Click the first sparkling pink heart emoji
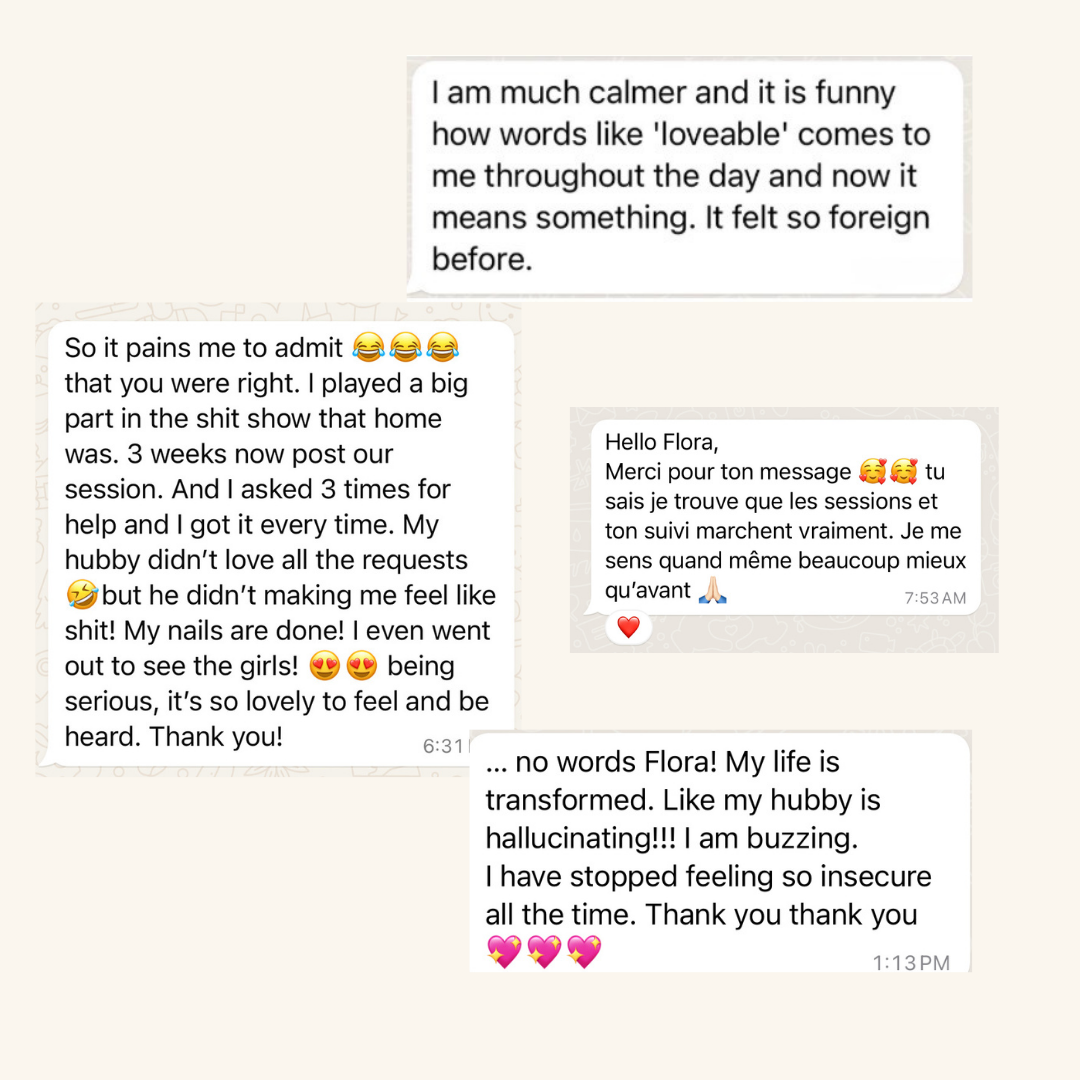The height and width of the screenshot is (1080, 1080). point(504,950)
